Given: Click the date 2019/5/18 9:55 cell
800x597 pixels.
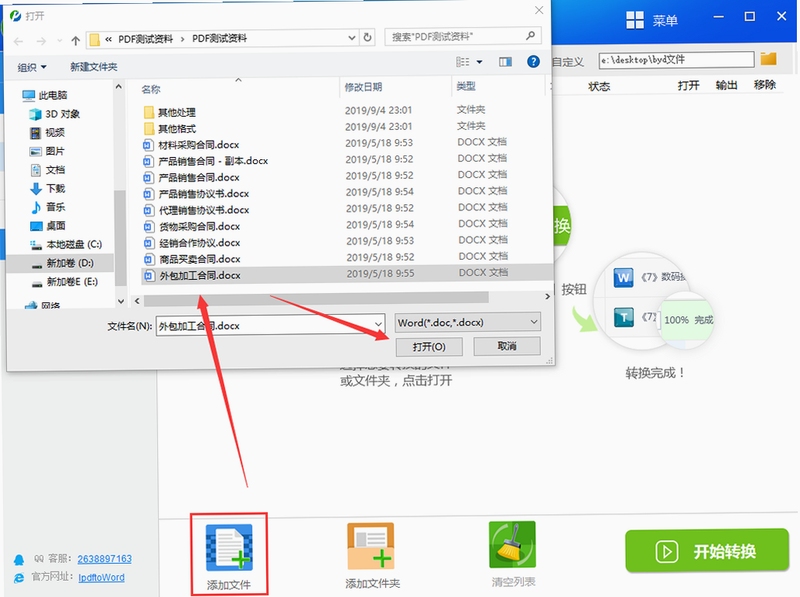Looking at the screenshot, I should 380,273.
